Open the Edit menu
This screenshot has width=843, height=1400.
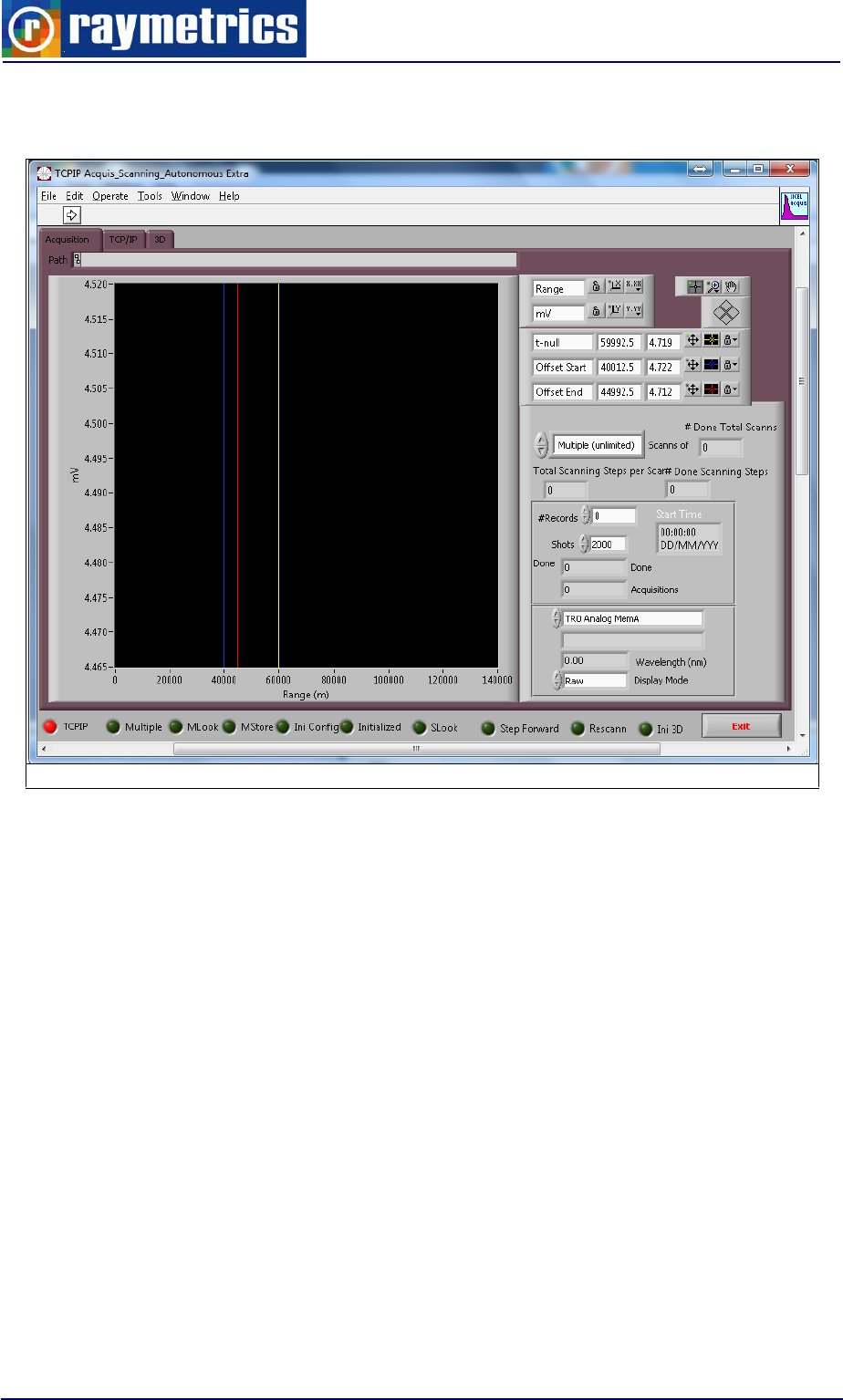[x=75, y=196]
